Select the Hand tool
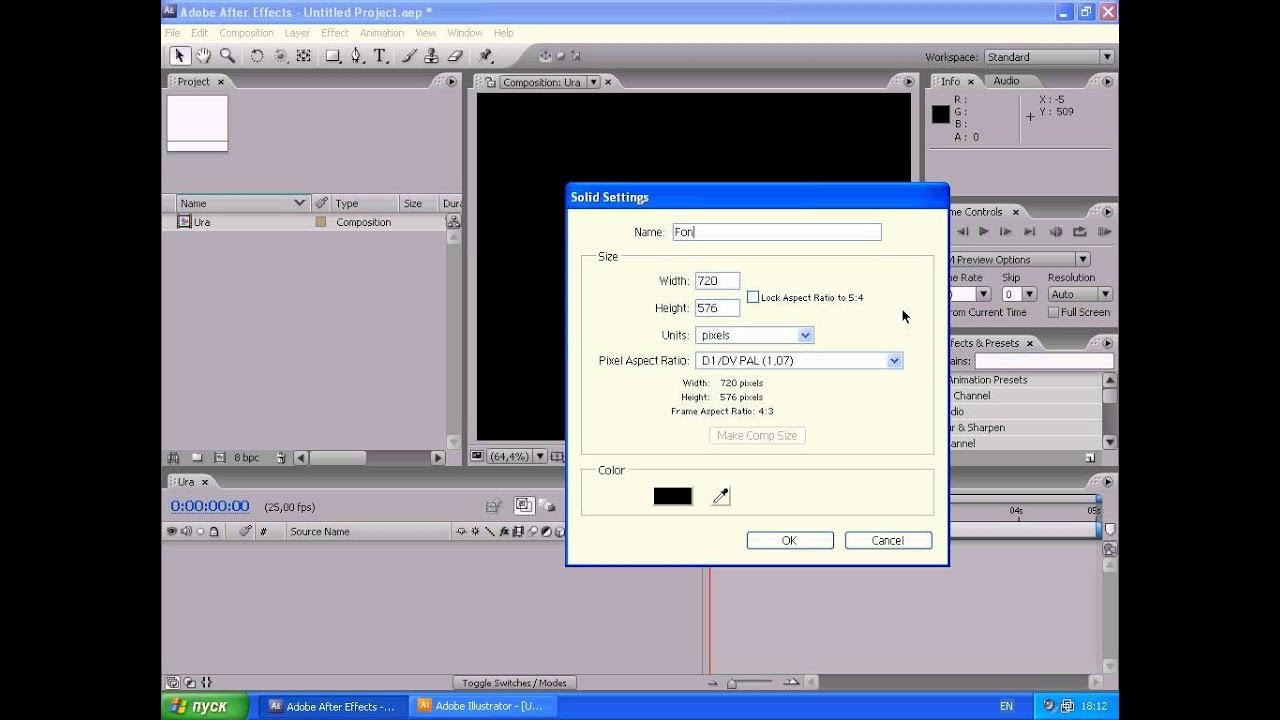Image resolution: width=1280 pixels, height=720 pixels. (x=204, y=56)
